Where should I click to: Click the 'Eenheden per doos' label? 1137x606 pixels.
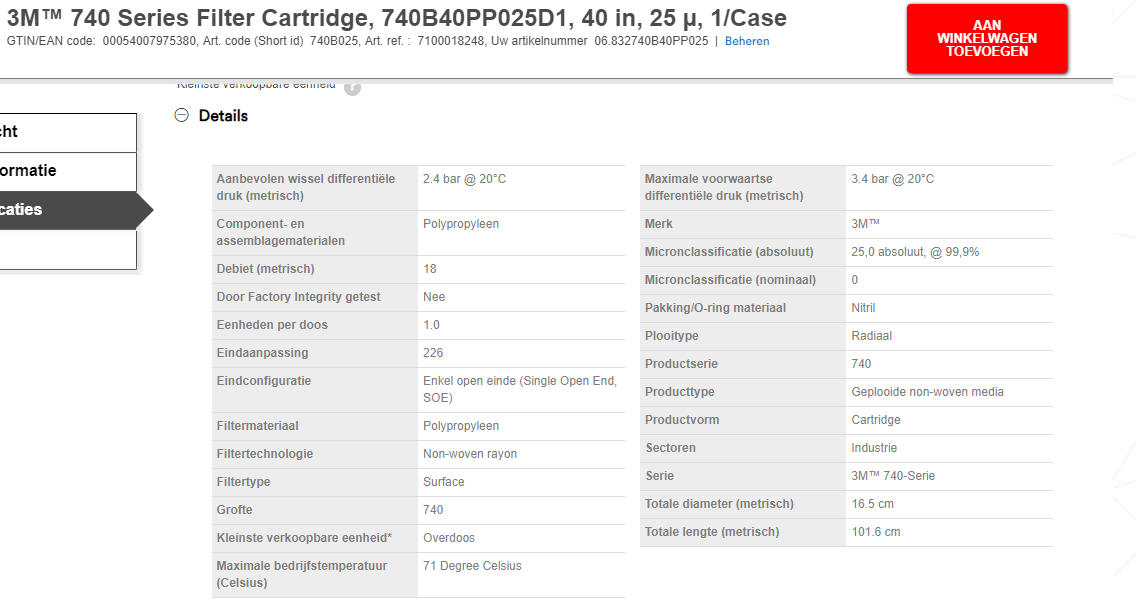pos(272,325)
